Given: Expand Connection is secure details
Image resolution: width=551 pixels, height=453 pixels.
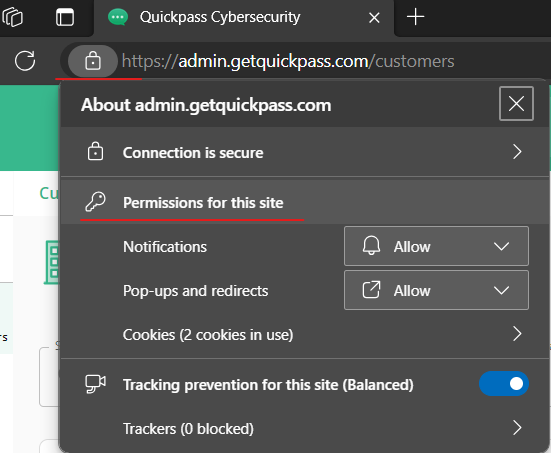Looking at the screenshot, I should (x=305, y=152).
